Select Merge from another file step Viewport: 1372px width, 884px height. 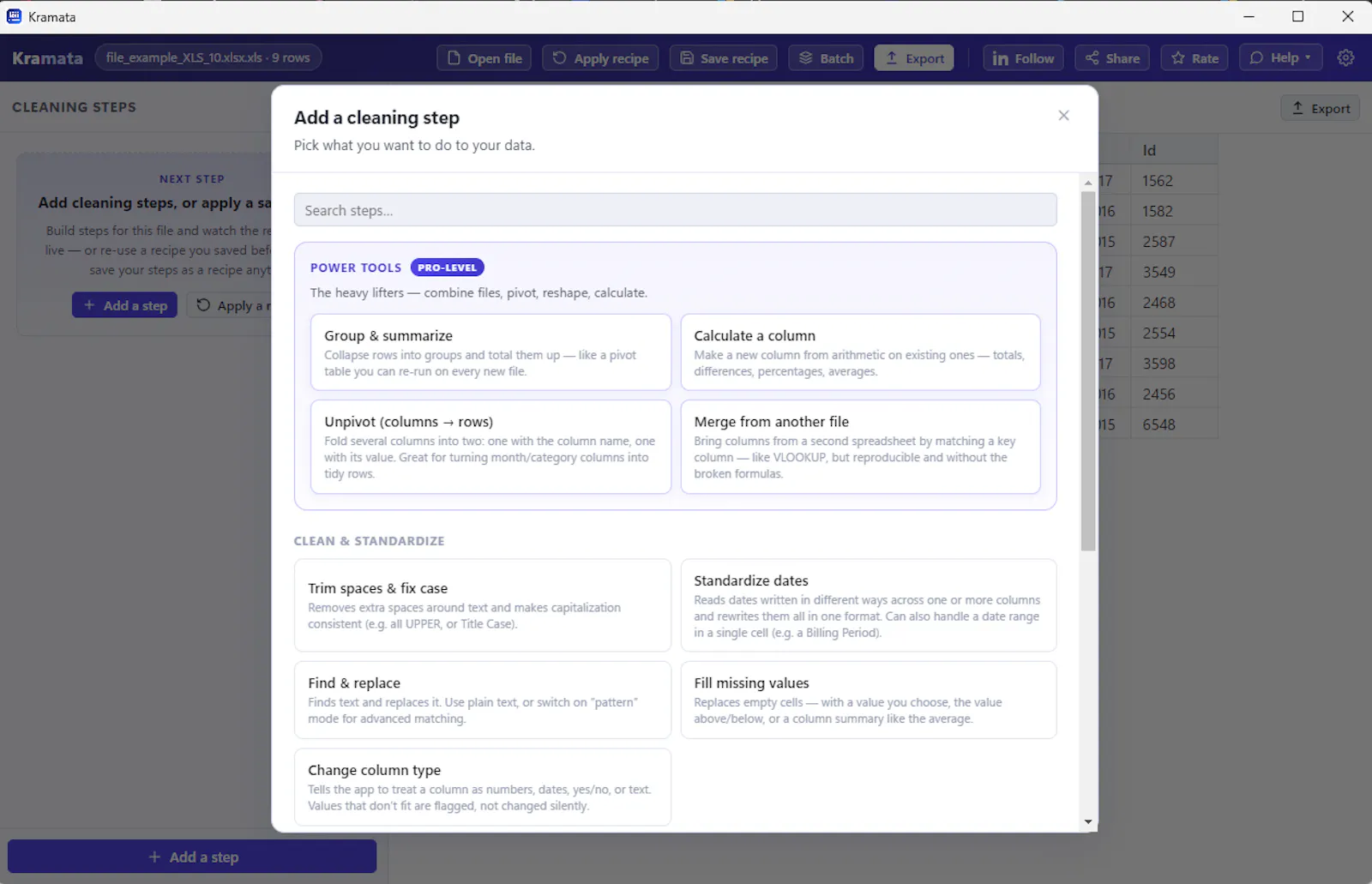(860, 447)
